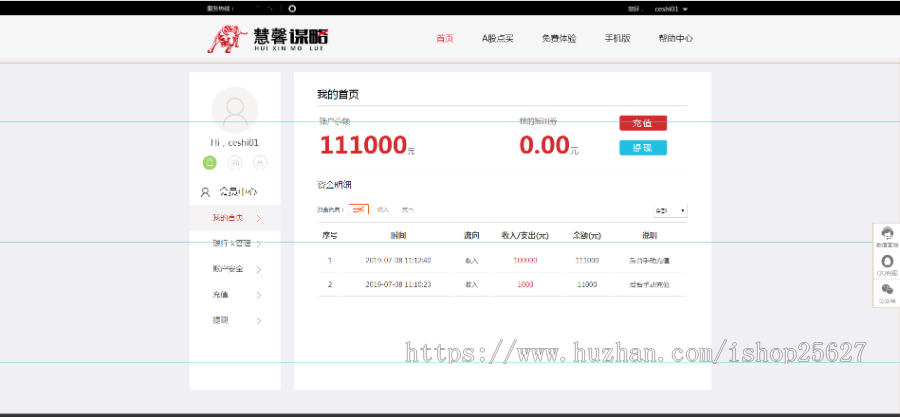
Task: Click the 余额(元) column header
Action: [587, 235]
